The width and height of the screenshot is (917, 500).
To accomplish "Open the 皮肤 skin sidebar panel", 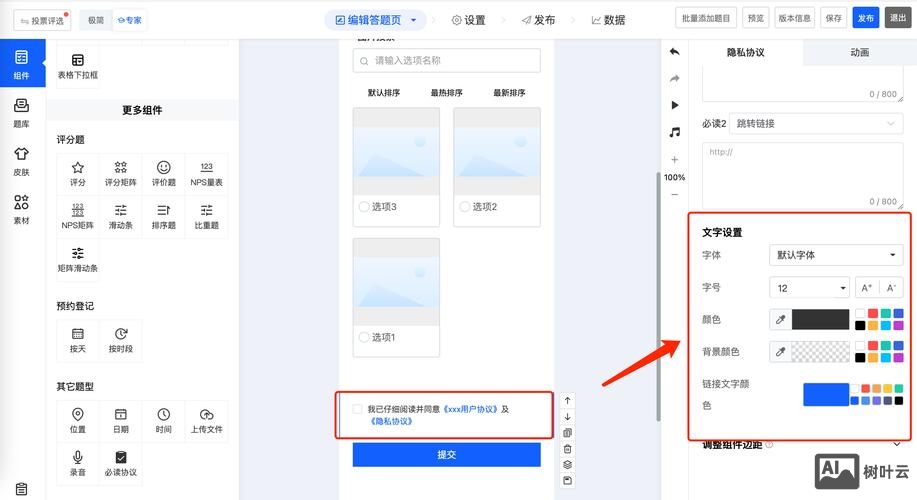I will pos(22,161).
